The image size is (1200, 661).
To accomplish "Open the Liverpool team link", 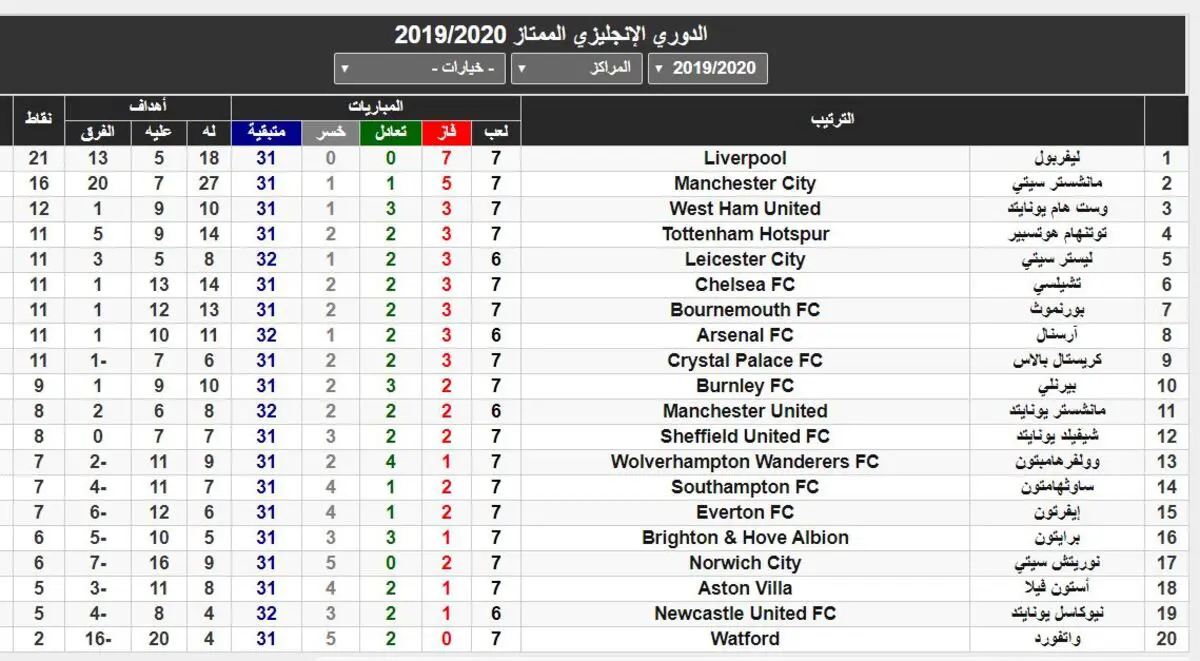I will pos(745,158).
